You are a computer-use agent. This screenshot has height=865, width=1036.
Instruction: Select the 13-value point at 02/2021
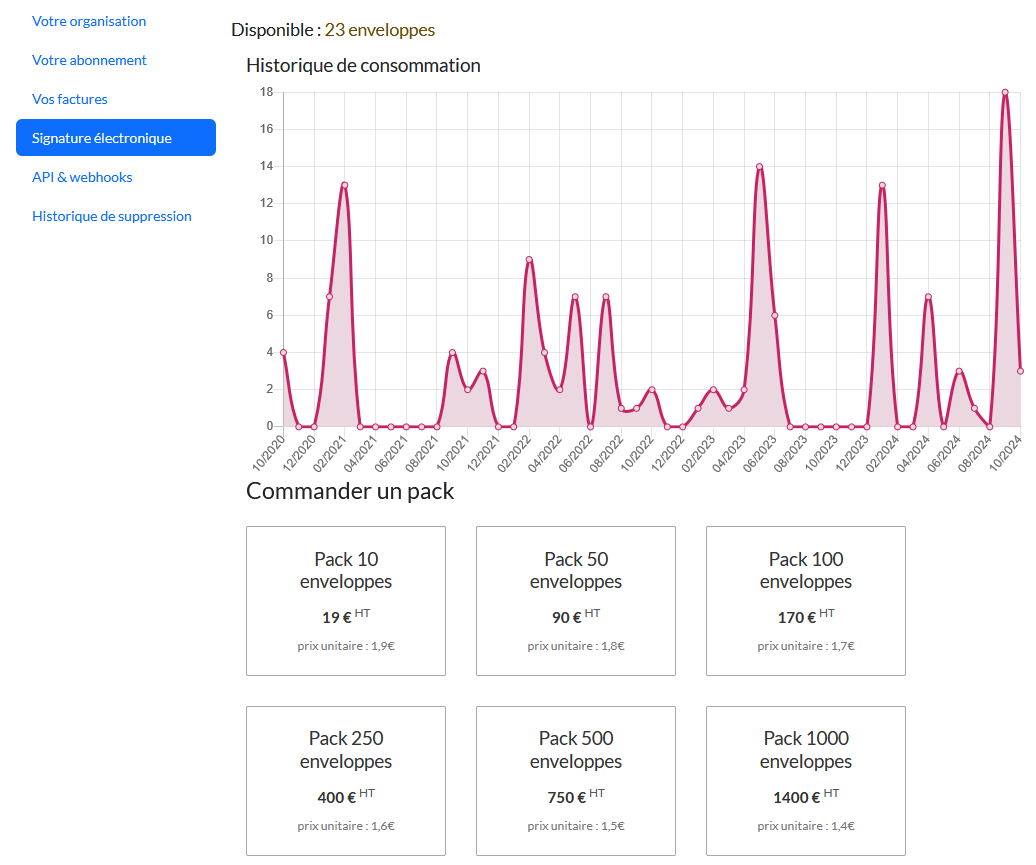click(x=344, y=185)
